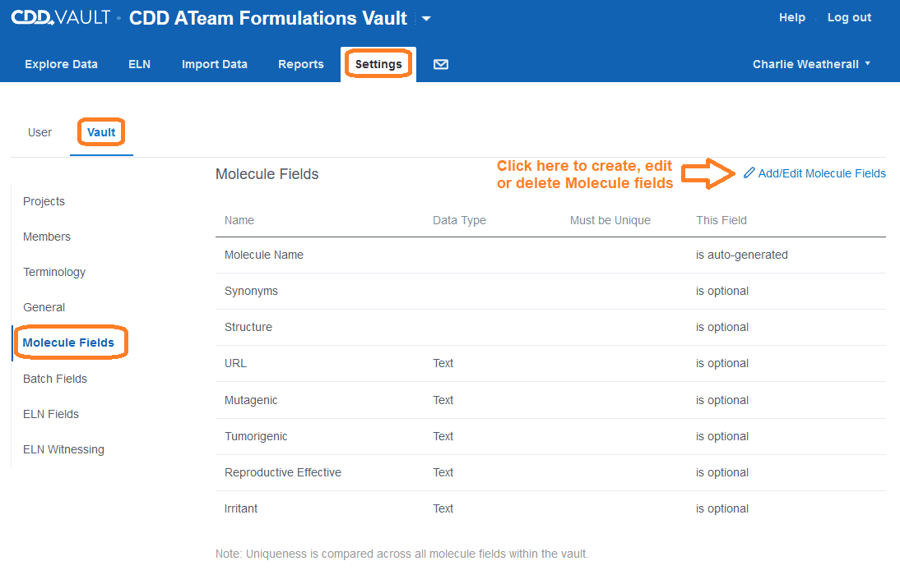Click the Log out link

point(849,18)
